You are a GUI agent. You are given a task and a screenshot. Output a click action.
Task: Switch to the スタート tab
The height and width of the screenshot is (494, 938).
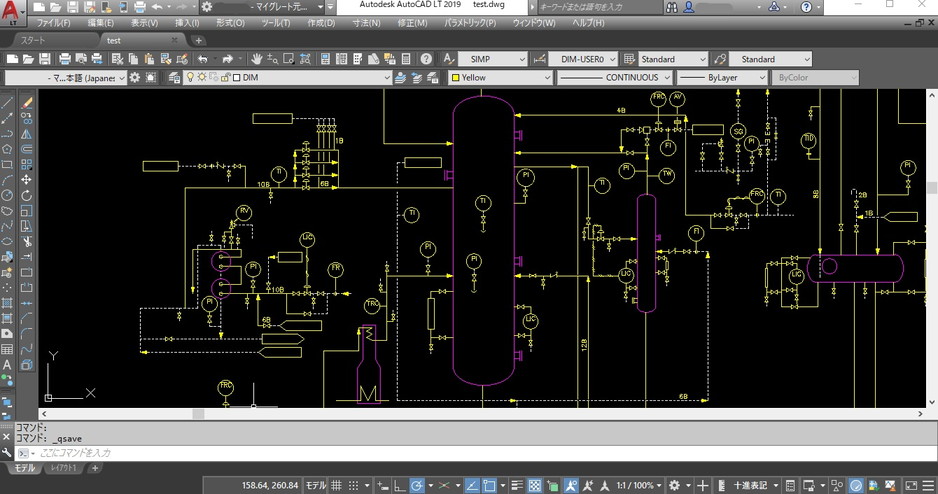pos(33,40)
